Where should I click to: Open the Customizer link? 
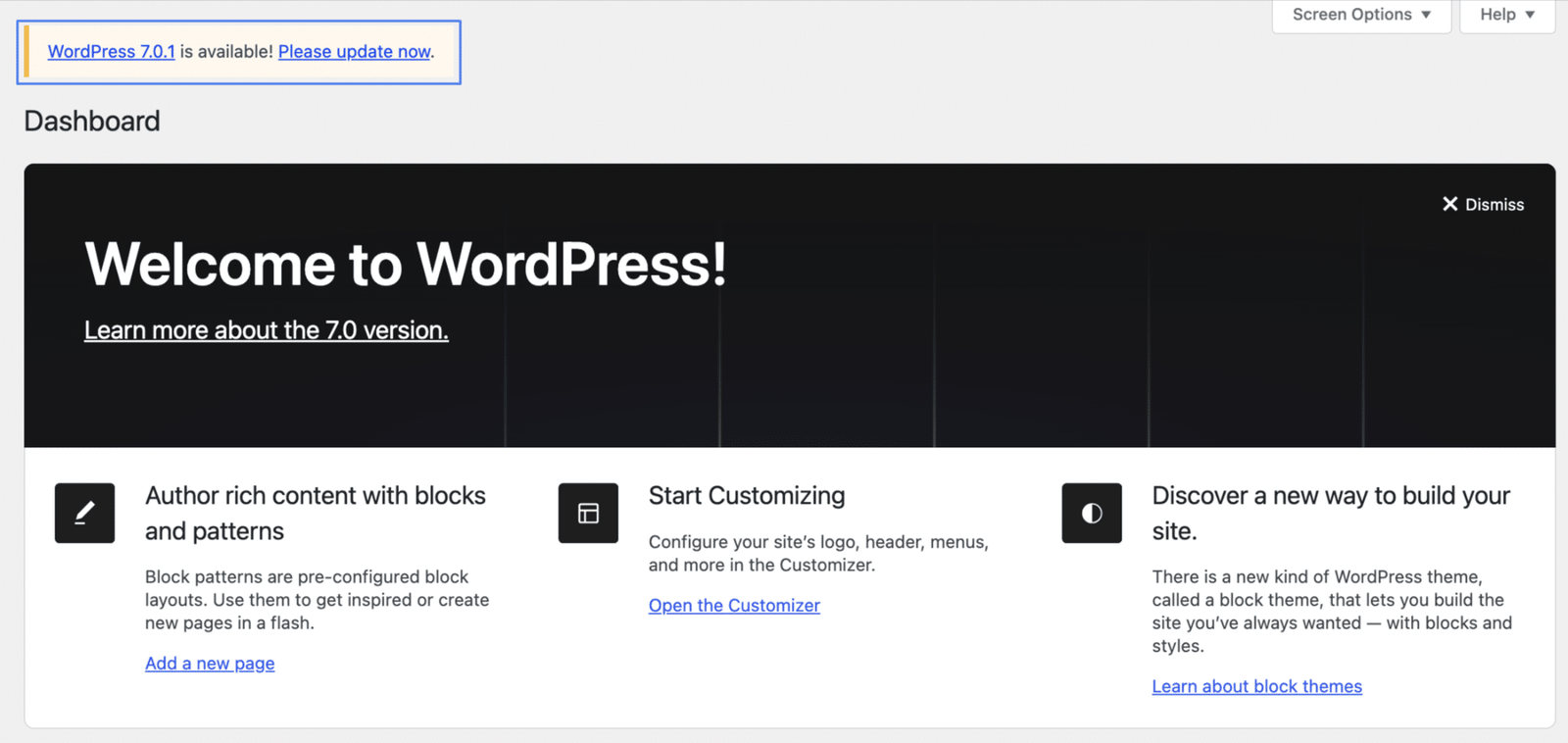[x=734, y=606]
